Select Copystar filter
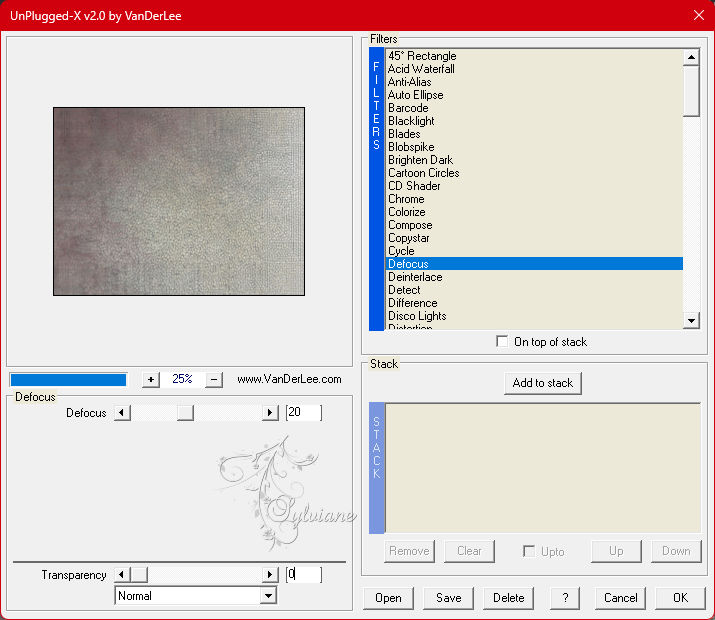Viewport: 715px width, 620px height. coord(534,238)
